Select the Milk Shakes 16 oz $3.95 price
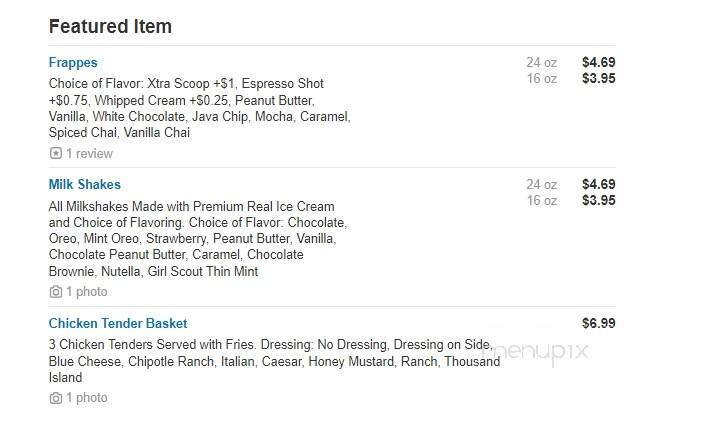The image size is (714, 434). [598, 200]
